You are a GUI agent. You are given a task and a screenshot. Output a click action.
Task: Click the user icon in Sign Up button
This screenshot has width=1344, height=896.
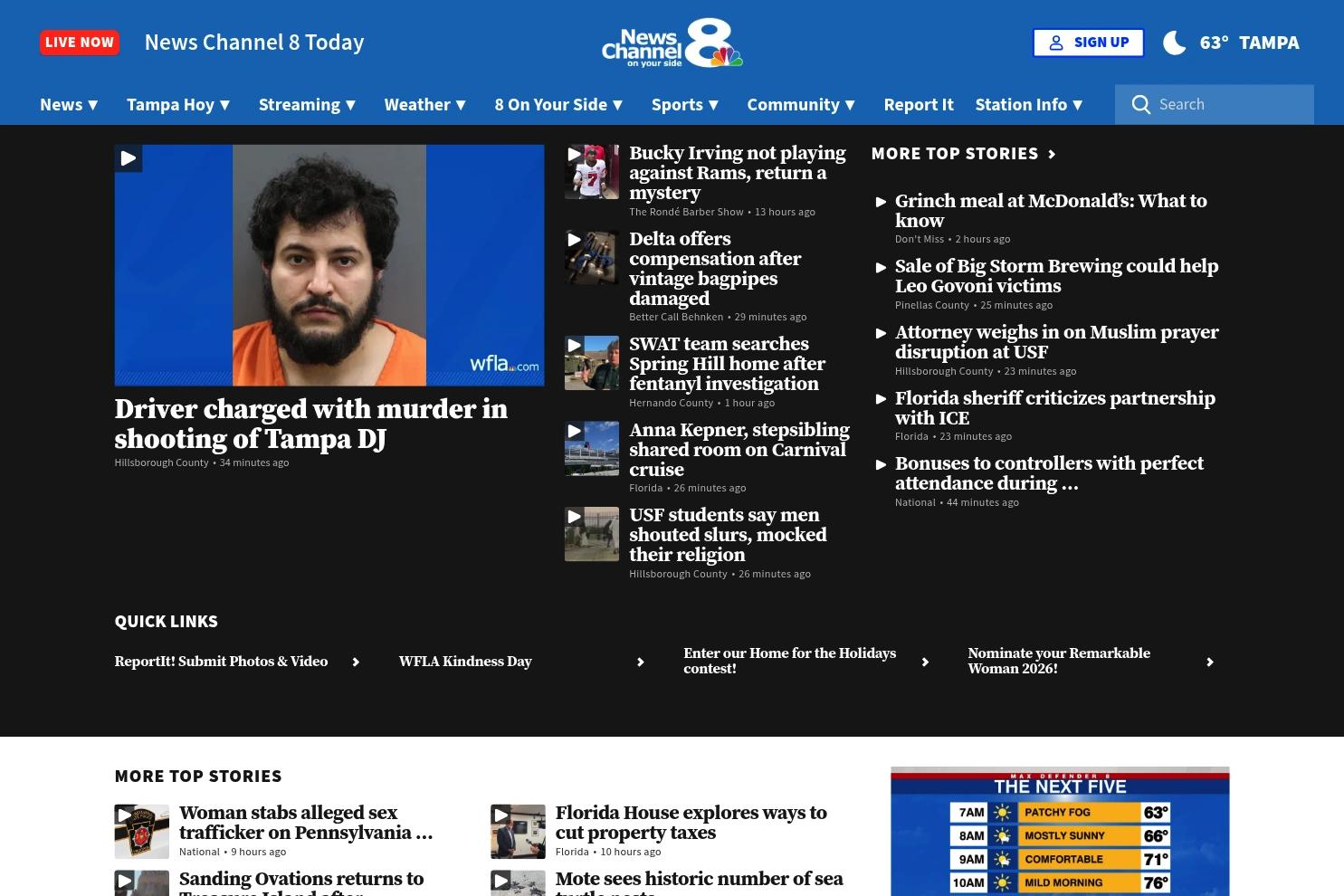1056,43
